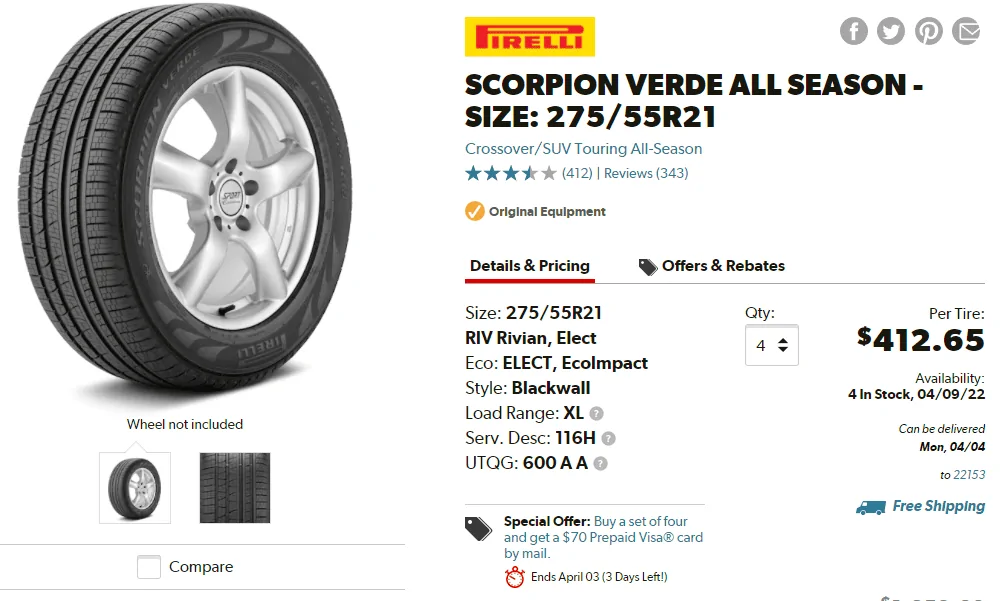The width and height of the screenshot is (1008, 601).
Task: Pin product using Pinterest icon
Action: point(929,31)
